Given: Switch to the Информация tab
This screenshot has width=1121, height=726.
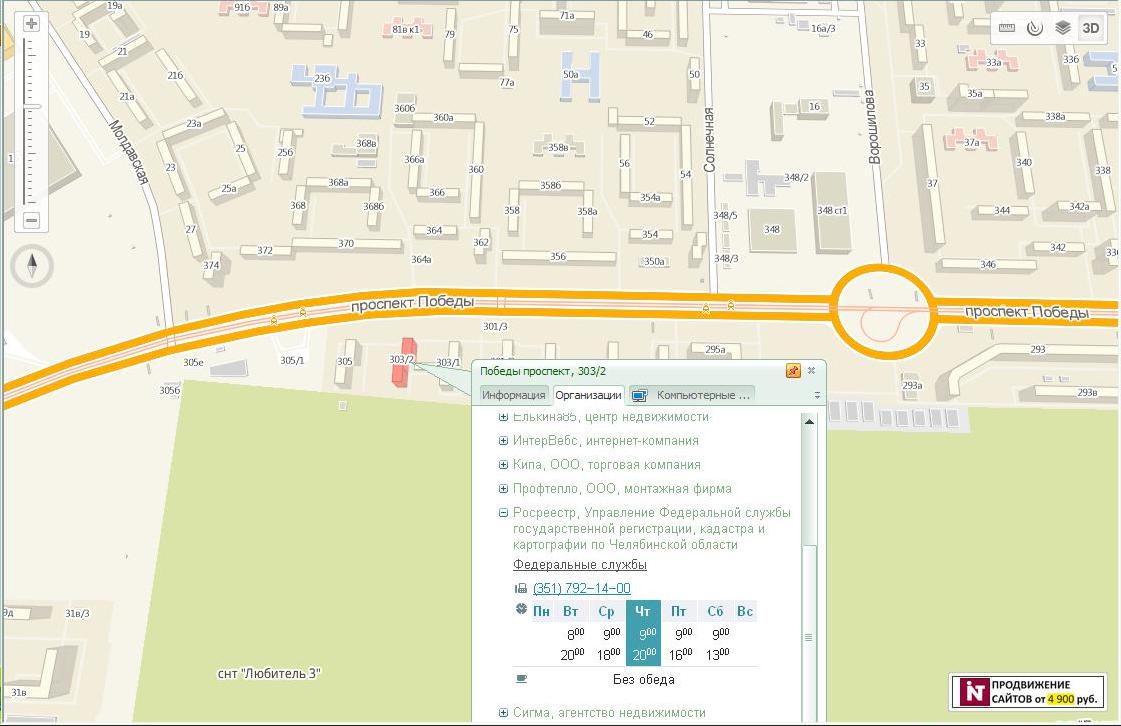Looking at the screenshot, I should pos(514,395).
